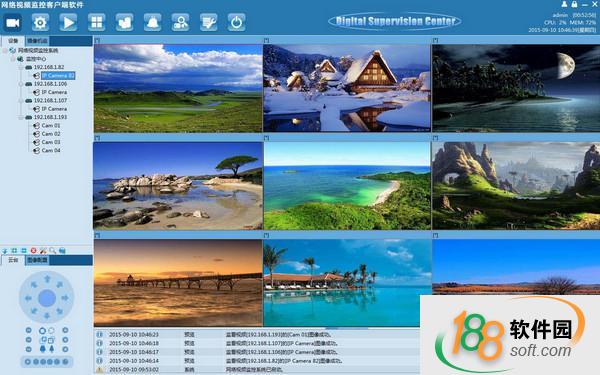Click the PTZ up arrow on the dial

click(x=47, y=279)
